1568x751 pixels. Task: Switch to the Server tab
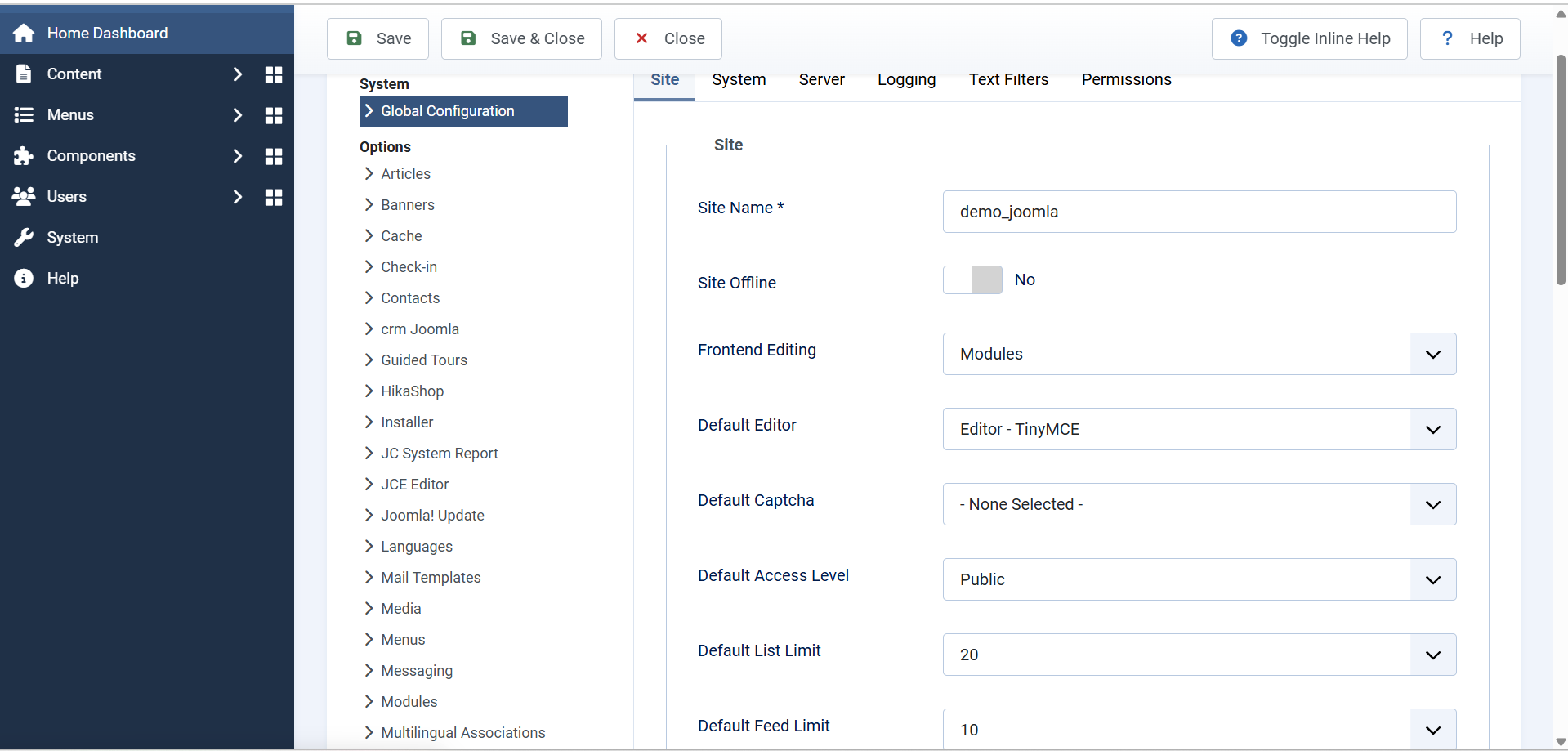click(x=821, y=80)
